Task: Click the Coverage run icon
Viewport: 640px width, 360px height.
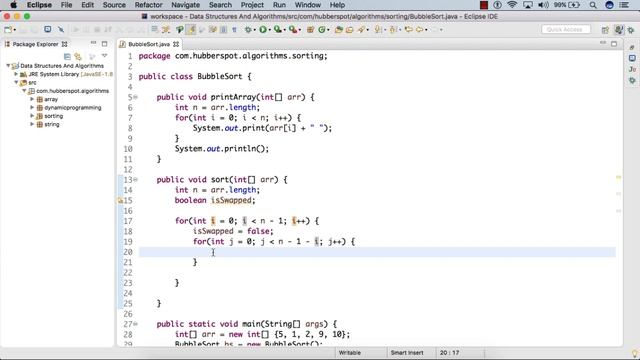Action: [278, 29]
